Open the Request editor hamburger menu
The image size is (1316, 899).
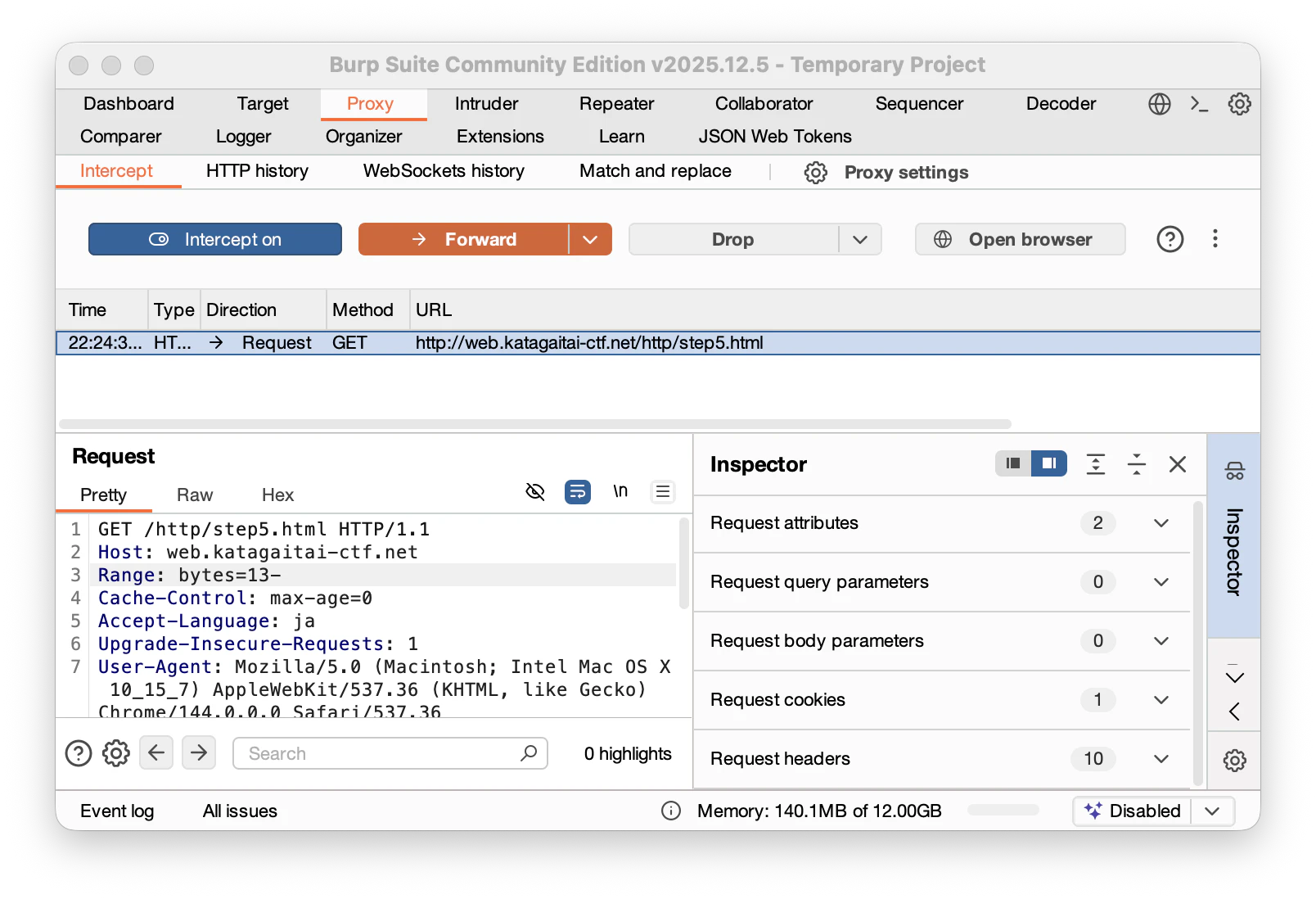tap(663, 491)
